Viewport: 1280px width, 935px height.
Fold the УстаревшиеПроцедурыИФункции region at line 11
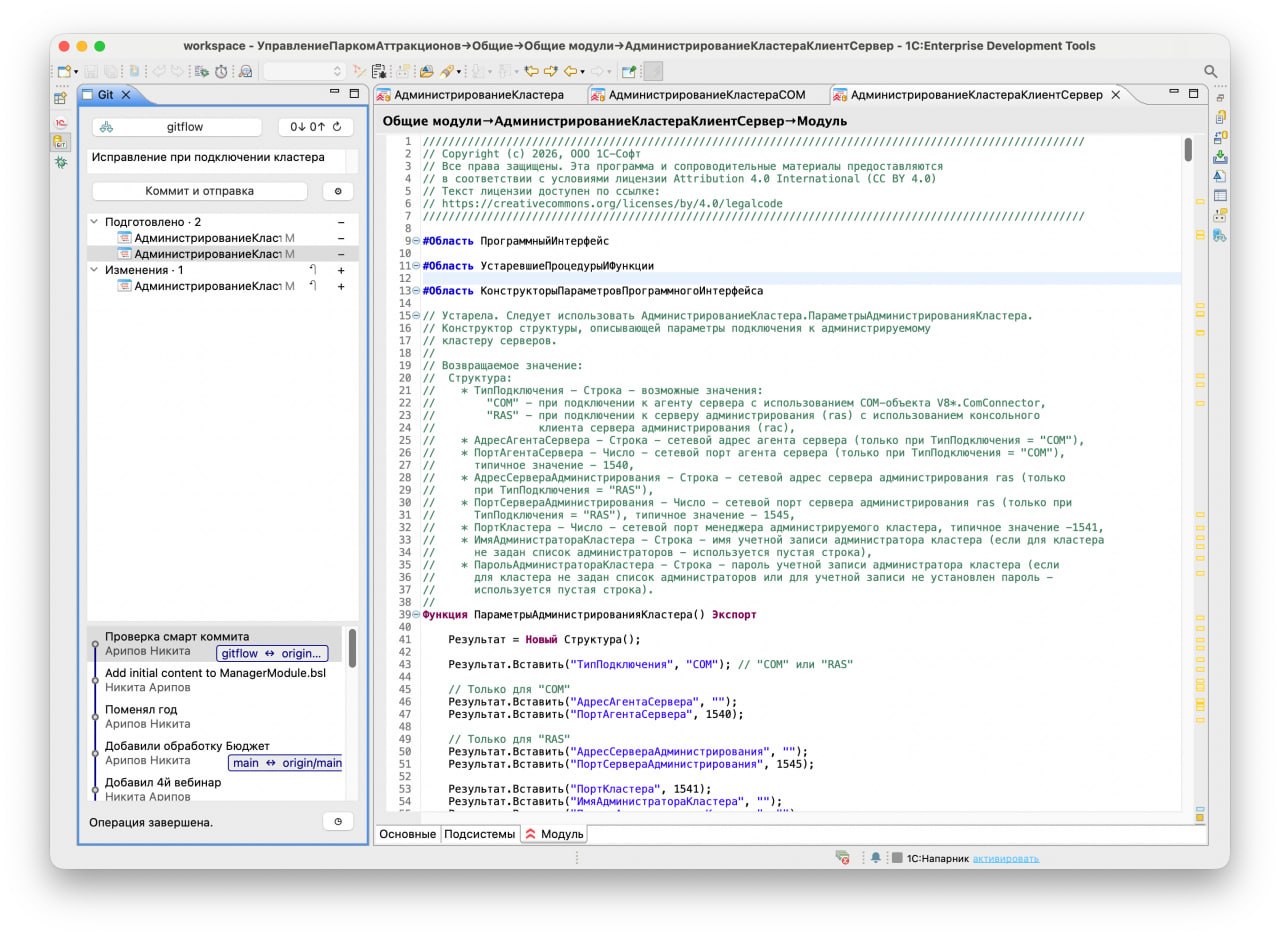coord(416,266)
